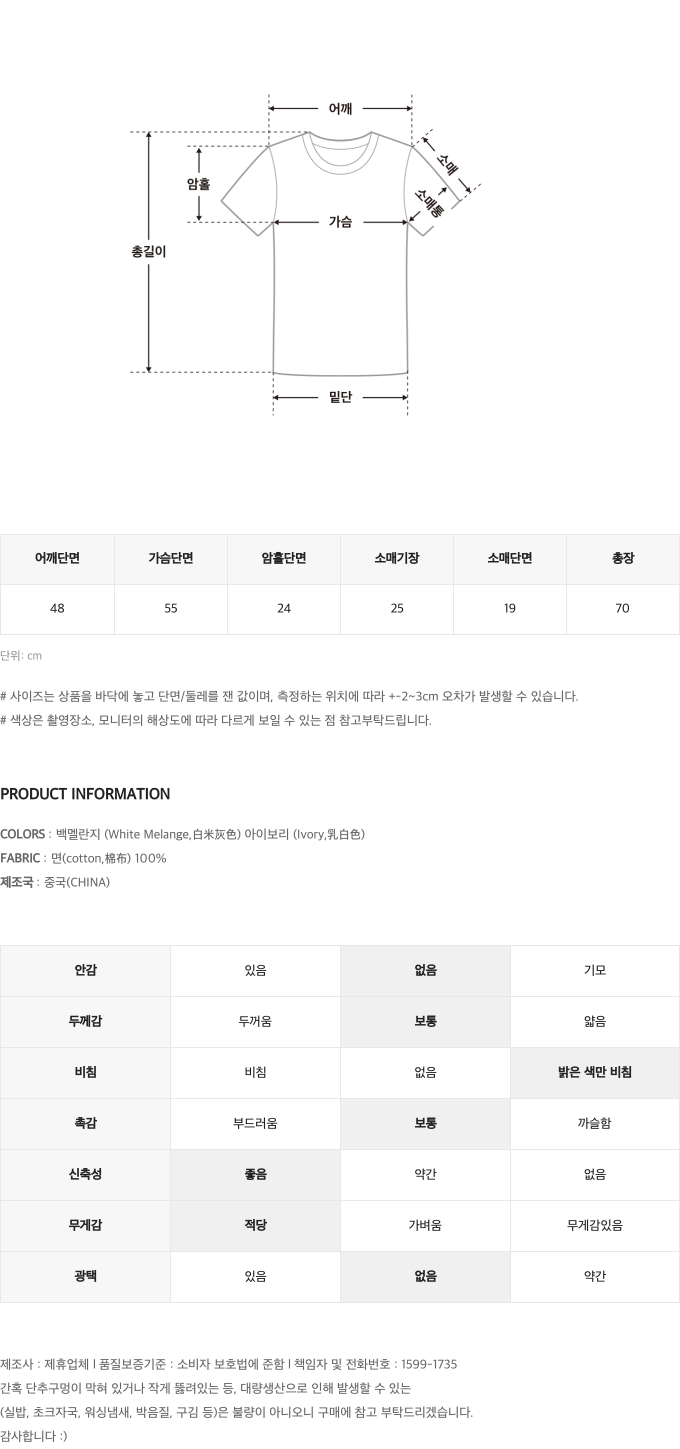Select the 가슴단면 column header
The width and height of the screenshot is (680, 1449).
coord(171,559)
